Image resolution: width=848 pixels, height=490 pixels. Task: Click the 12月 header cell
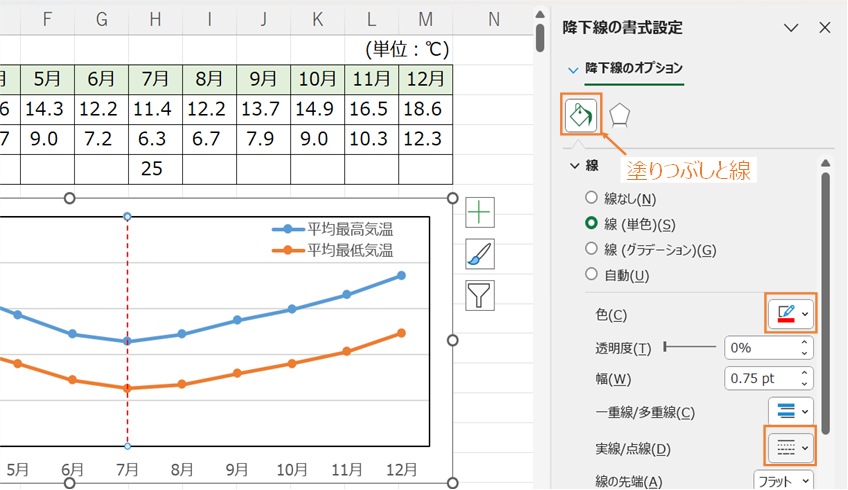(426, 80)
